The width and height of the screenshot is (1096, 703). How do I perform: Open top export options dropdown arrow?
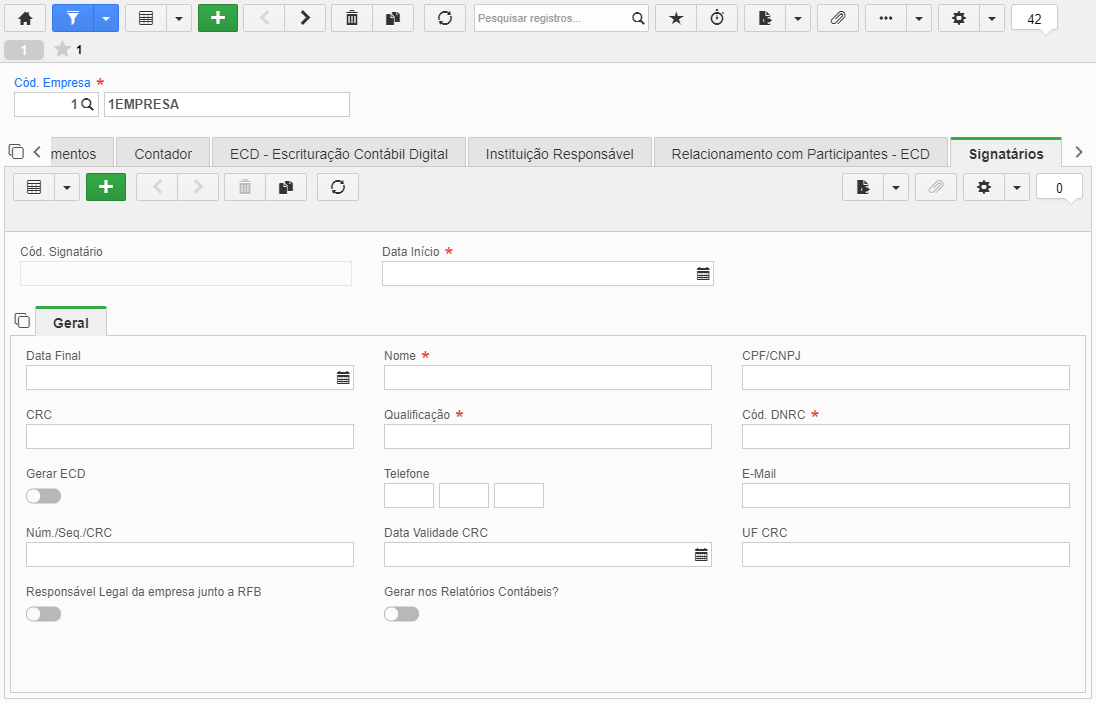(x=798, y=18)
